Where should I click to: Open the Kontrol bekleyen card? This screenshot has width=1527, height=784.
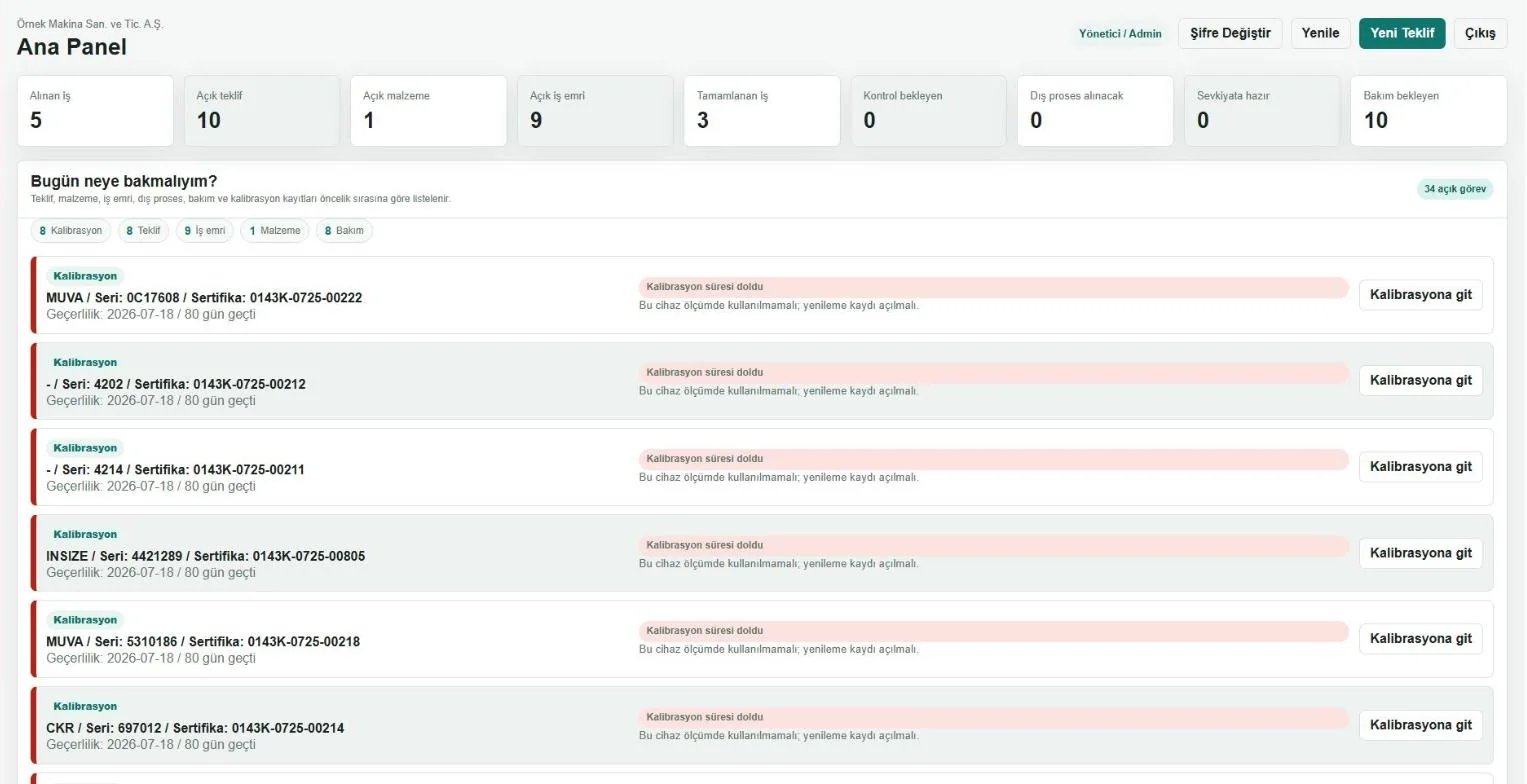(x=929, y=111)
